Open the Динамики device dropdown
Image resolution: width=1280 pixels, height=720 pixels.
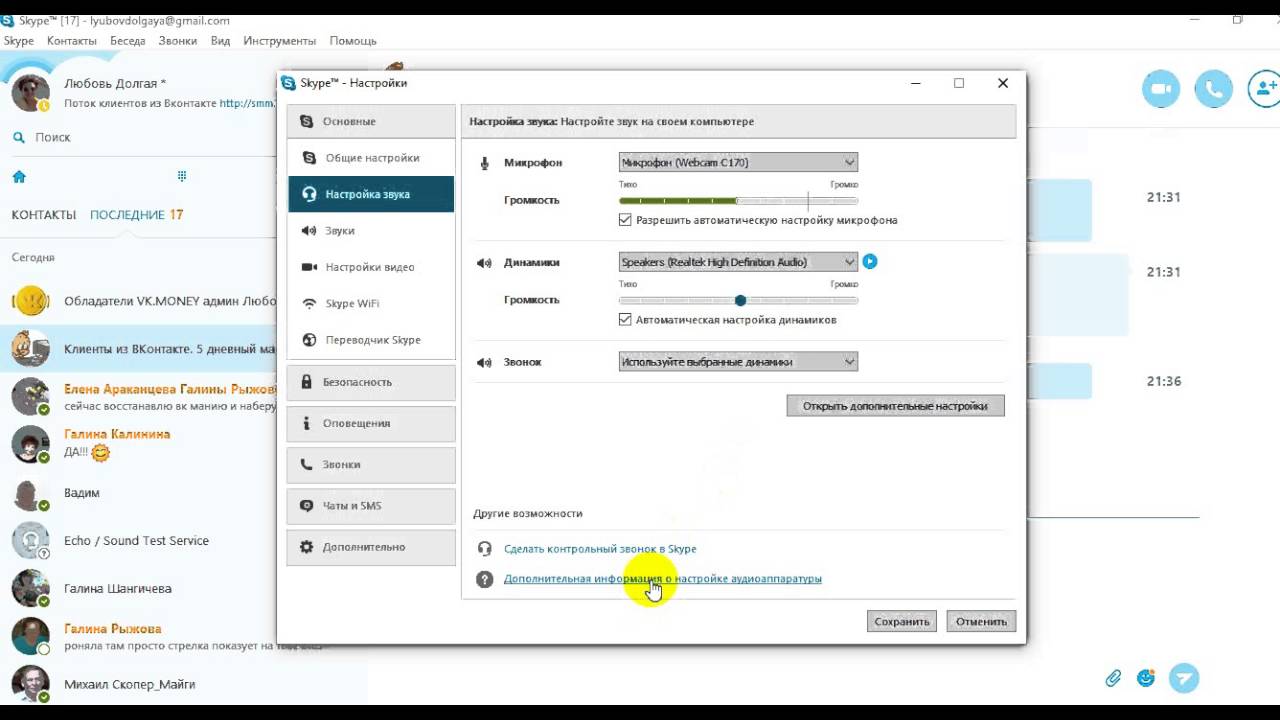tap(738, 262)
